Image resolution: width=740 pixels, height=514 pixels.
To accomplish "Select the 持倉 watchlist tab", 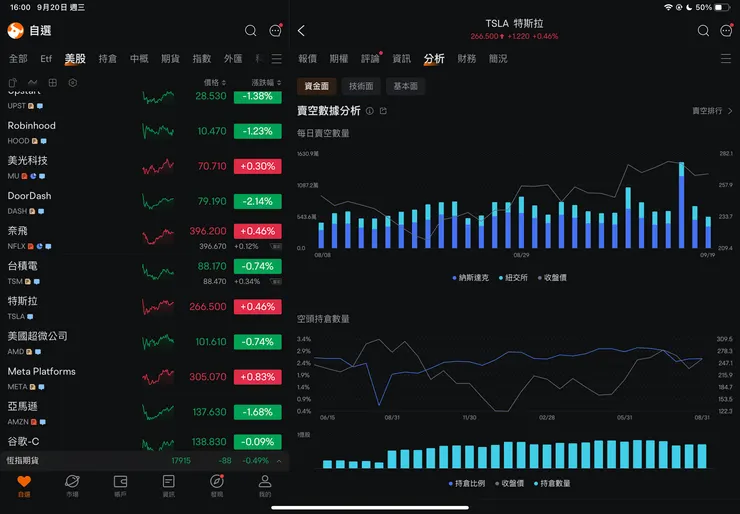I will 108,59.
